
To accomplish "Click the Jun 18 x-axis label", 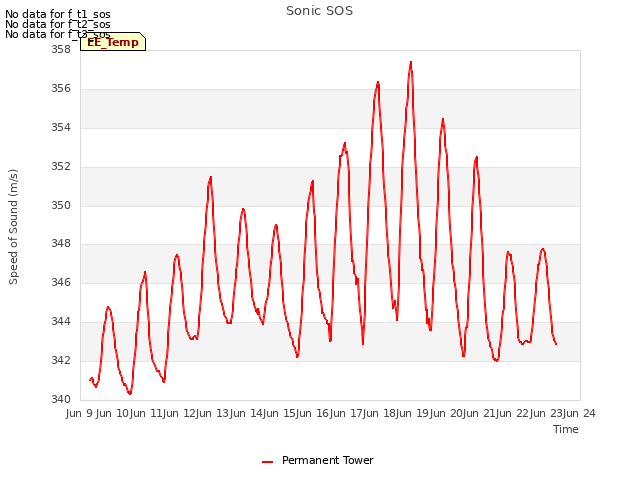I will [x=378, y=413].
